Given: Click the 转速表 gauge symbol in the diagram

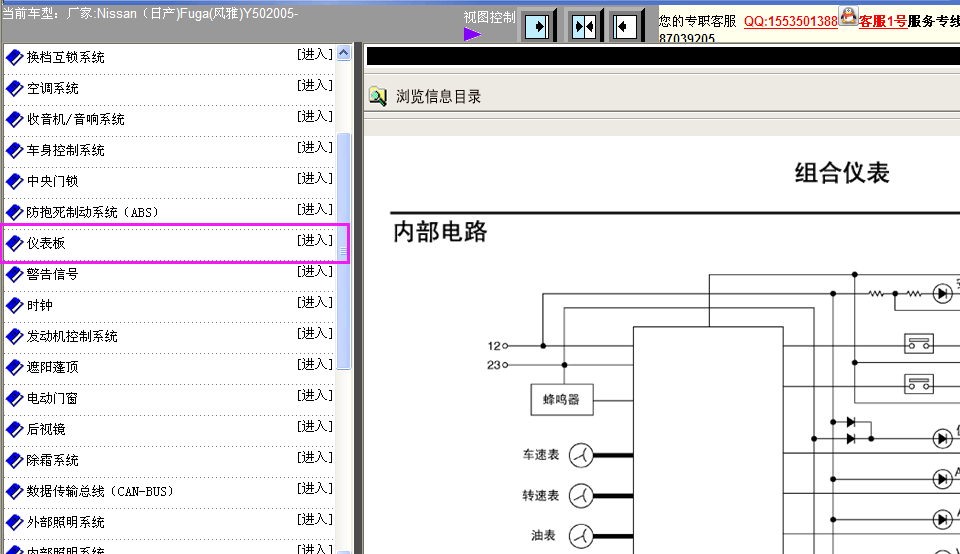Looking at the screenshot, I should [581, 496].
